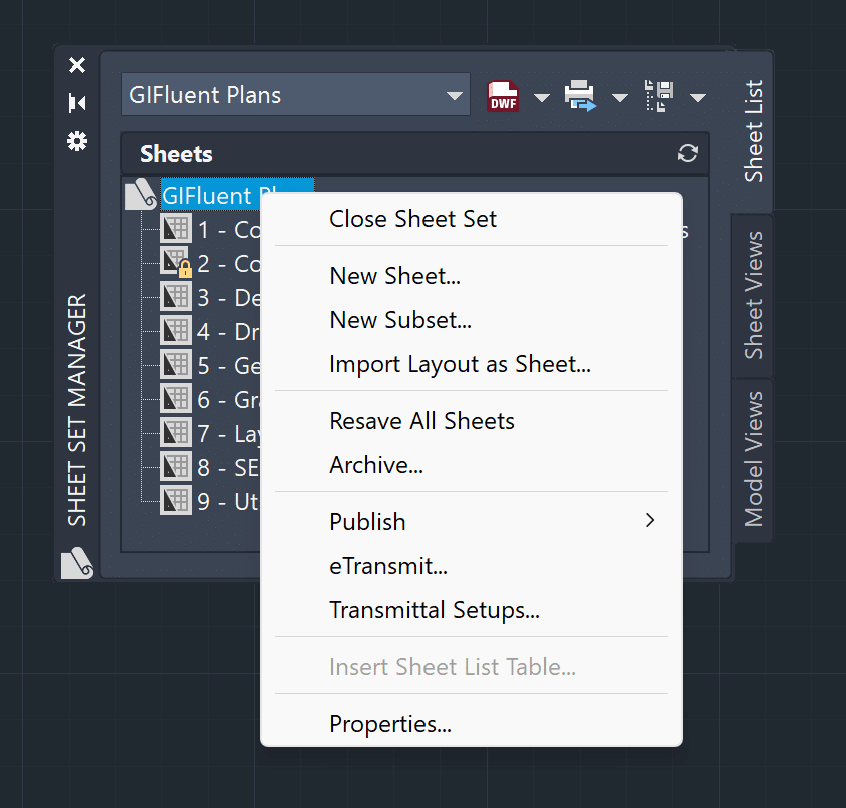Click the sheet set icon beside GIFluent Plans
846x808 pixels.
point(139,193)
